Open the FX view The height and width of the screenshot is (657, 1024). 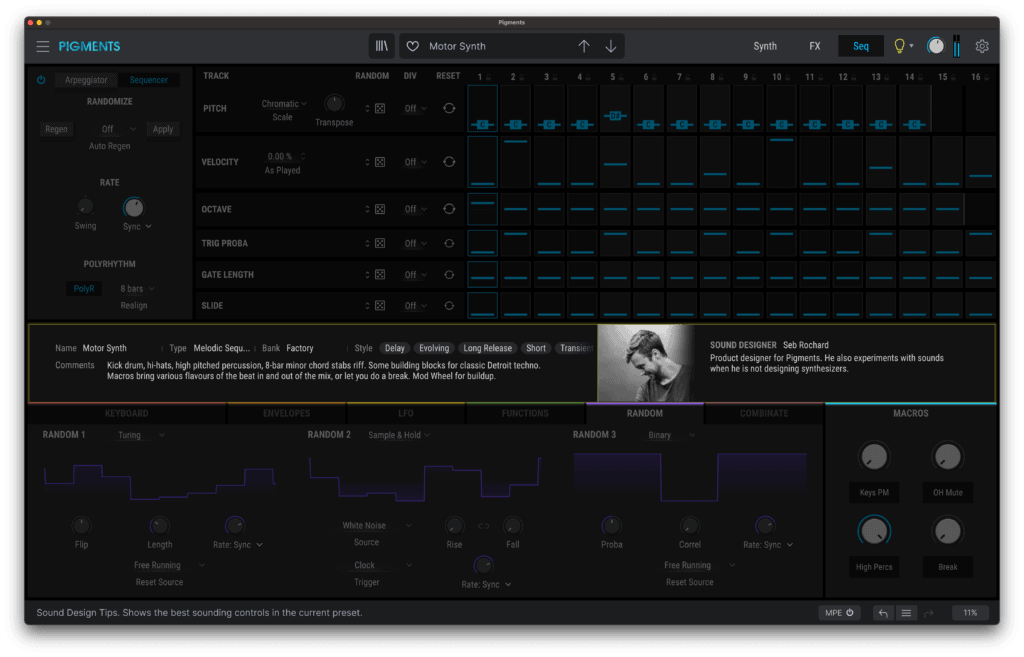tap(814, 46)
